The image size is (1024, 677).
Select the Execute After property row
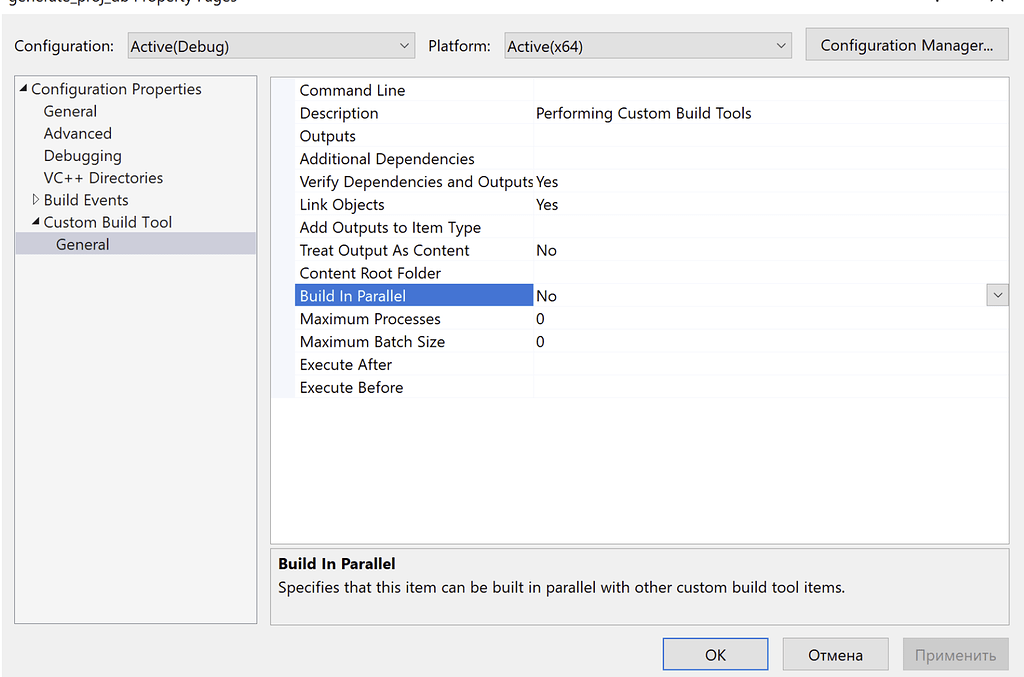click(x=345, y=364)
